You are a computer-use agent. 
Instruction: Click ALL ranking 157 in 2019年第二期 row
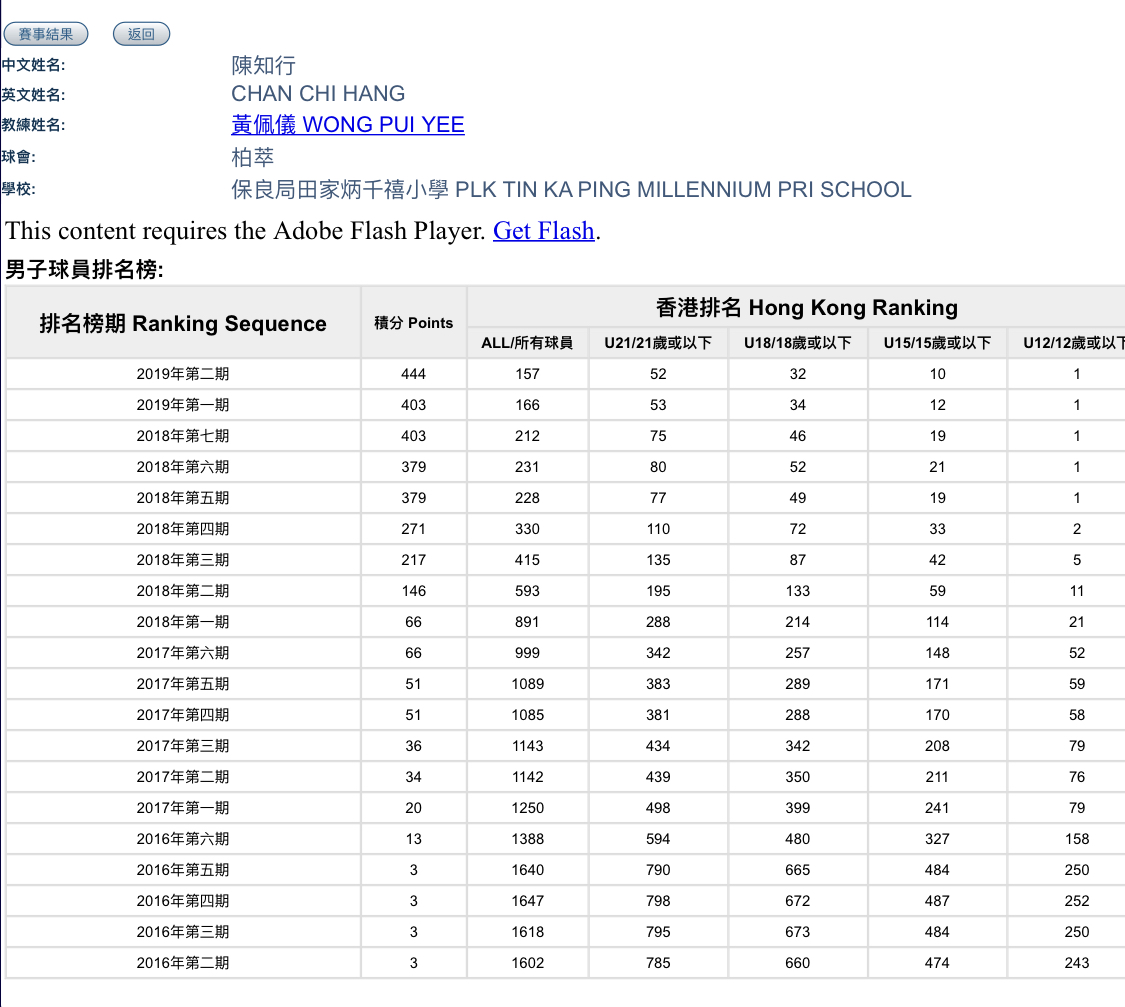coord(527,374)
